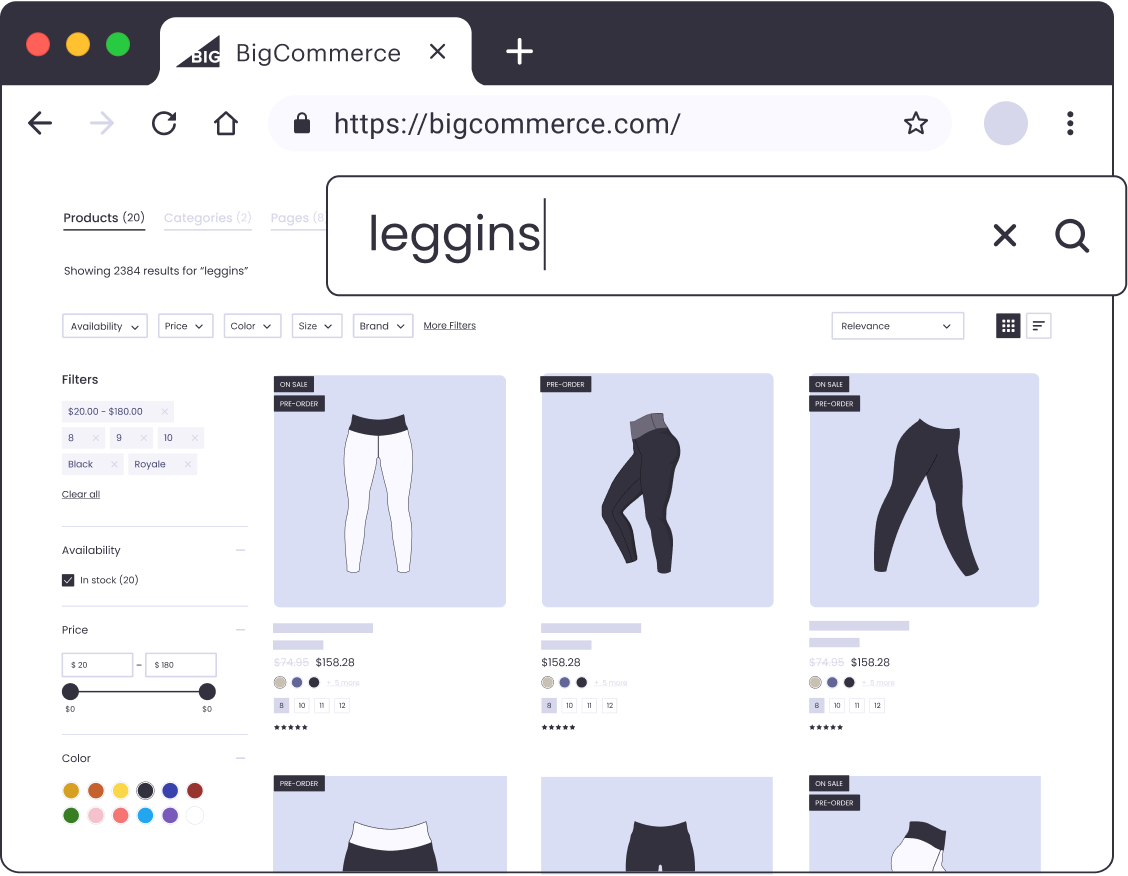
Task: Click the browser forward arrow
Action: [102, 124]
